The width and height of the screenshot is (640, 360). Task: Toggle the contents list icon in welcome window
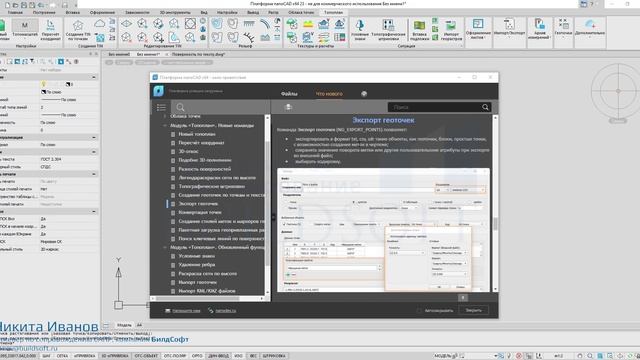click(x=161, y=107)
